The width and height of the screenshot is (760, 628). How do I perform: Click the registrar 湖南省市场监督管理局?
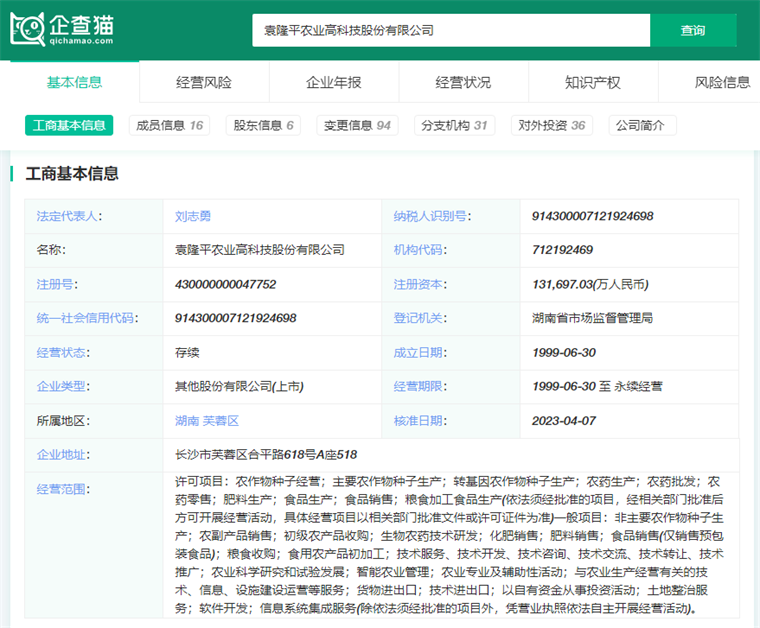(x=592, y=318)
